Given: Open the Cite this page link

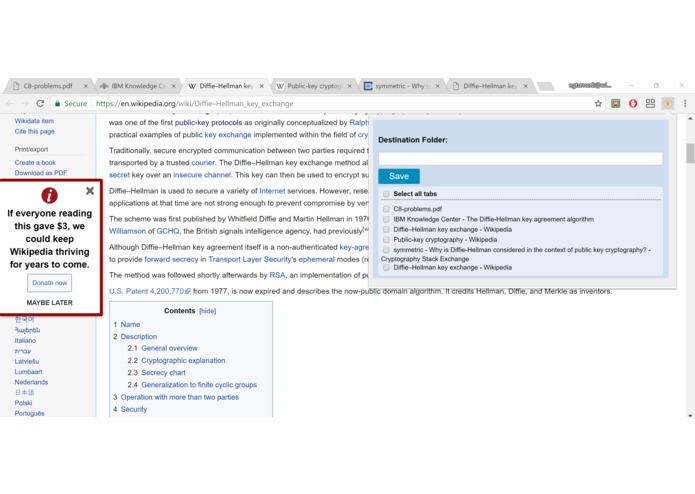Looking at the screenshot, I should (35, 131).
